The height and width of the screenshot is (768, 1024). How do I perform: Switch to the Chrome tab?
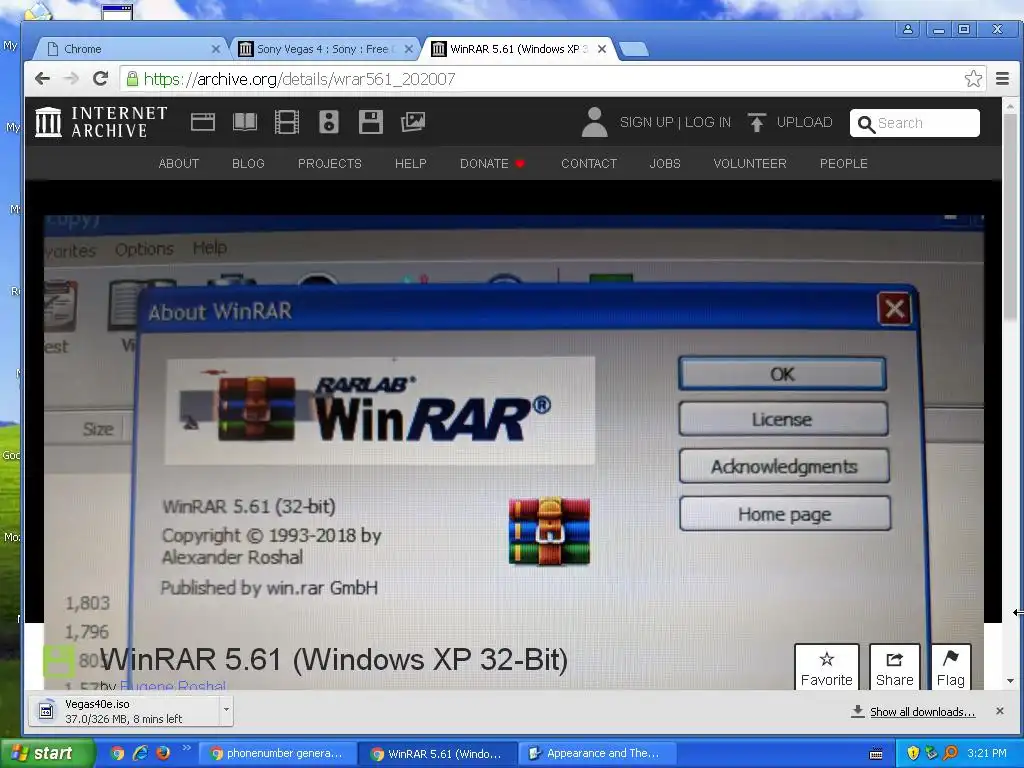131,49
